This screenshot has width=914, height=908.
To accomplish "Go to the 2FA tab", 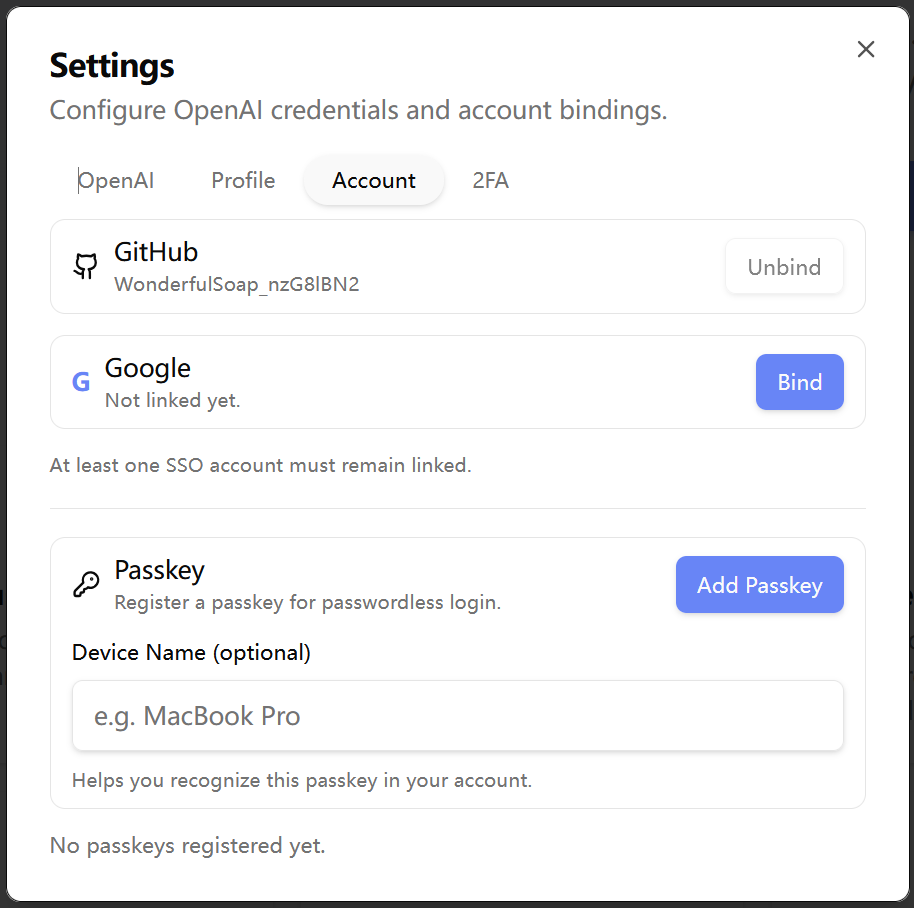I will [490, 181].
